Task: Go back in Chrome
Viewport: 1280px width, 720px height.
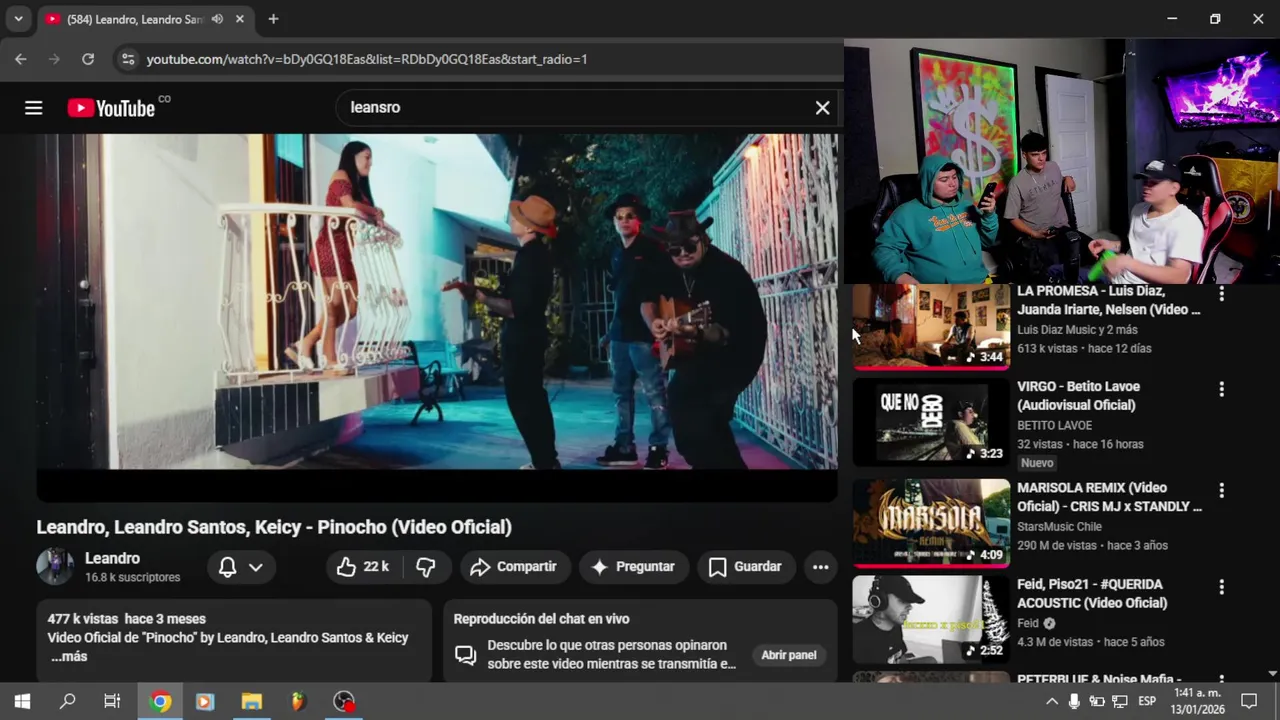Action: click(x=20, y=59)
